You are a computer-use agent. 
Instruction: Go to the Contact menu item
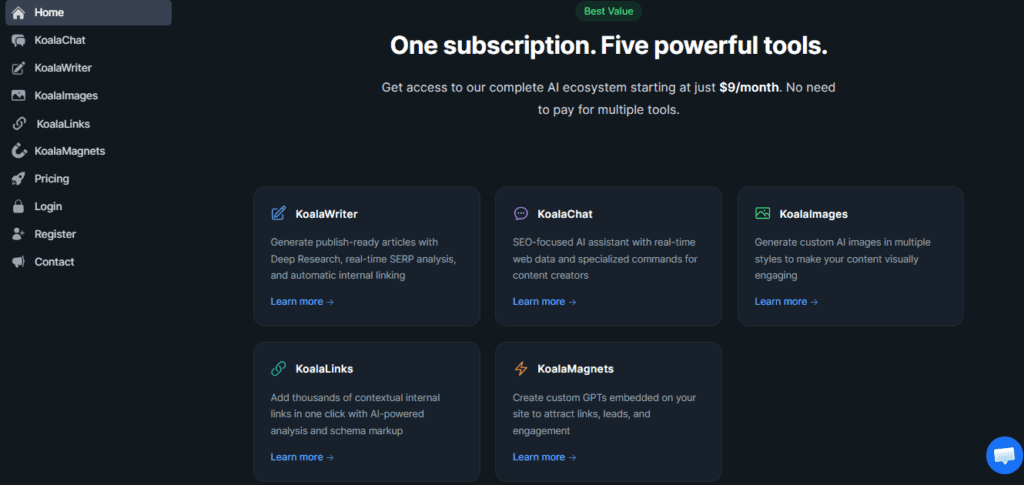[x=54, y=262]
